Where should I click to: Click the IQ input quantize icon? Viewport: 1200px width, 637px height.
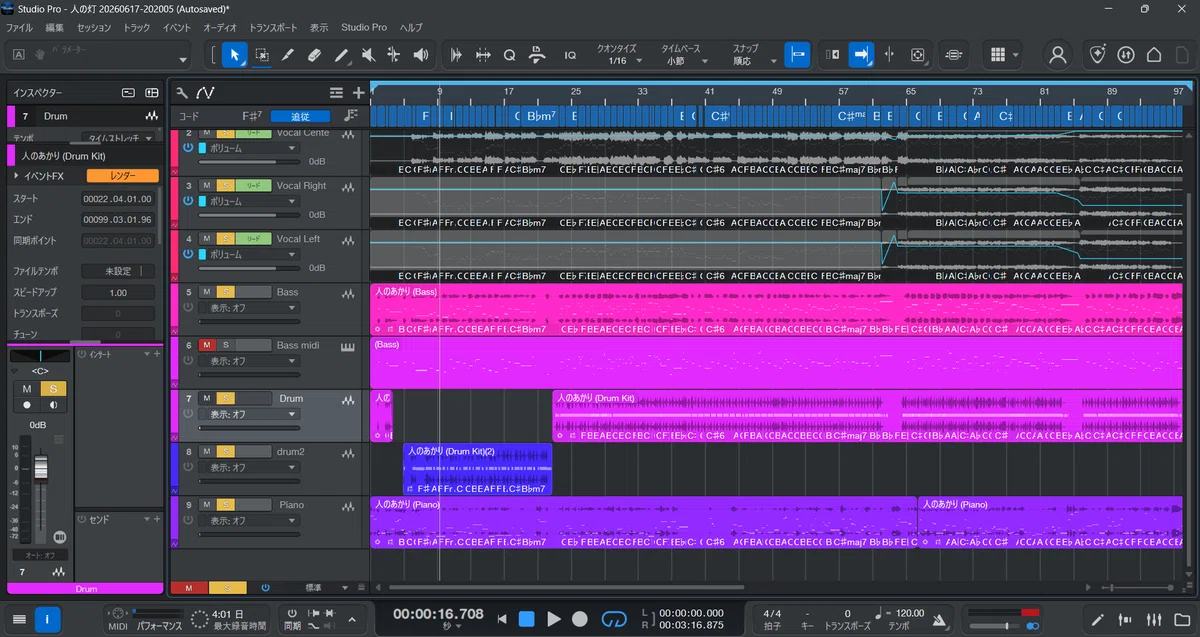click(x=570, y=55)
